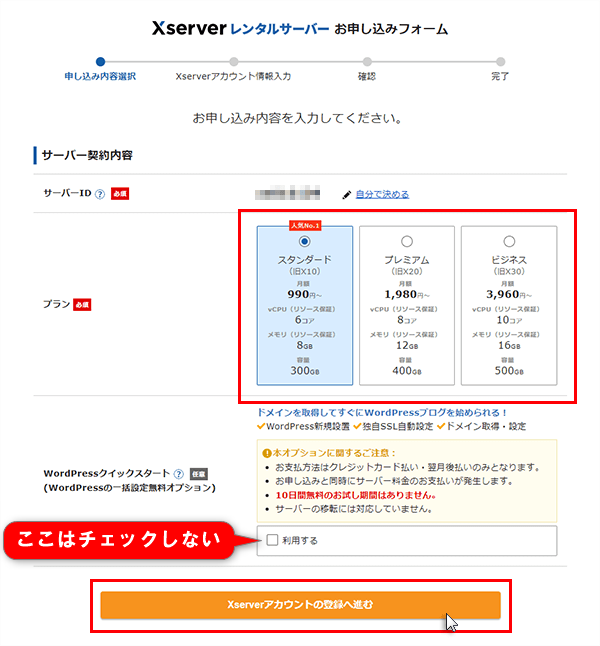
Task: Click the warning icon before 本オプションに関するご注意
Action: click(x=267, y=454)
